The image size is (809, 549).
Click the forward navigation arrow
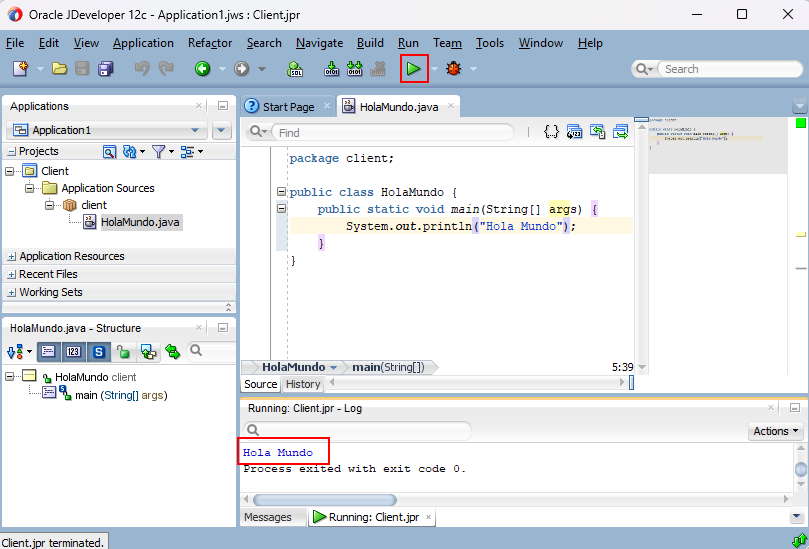(241, 69)
